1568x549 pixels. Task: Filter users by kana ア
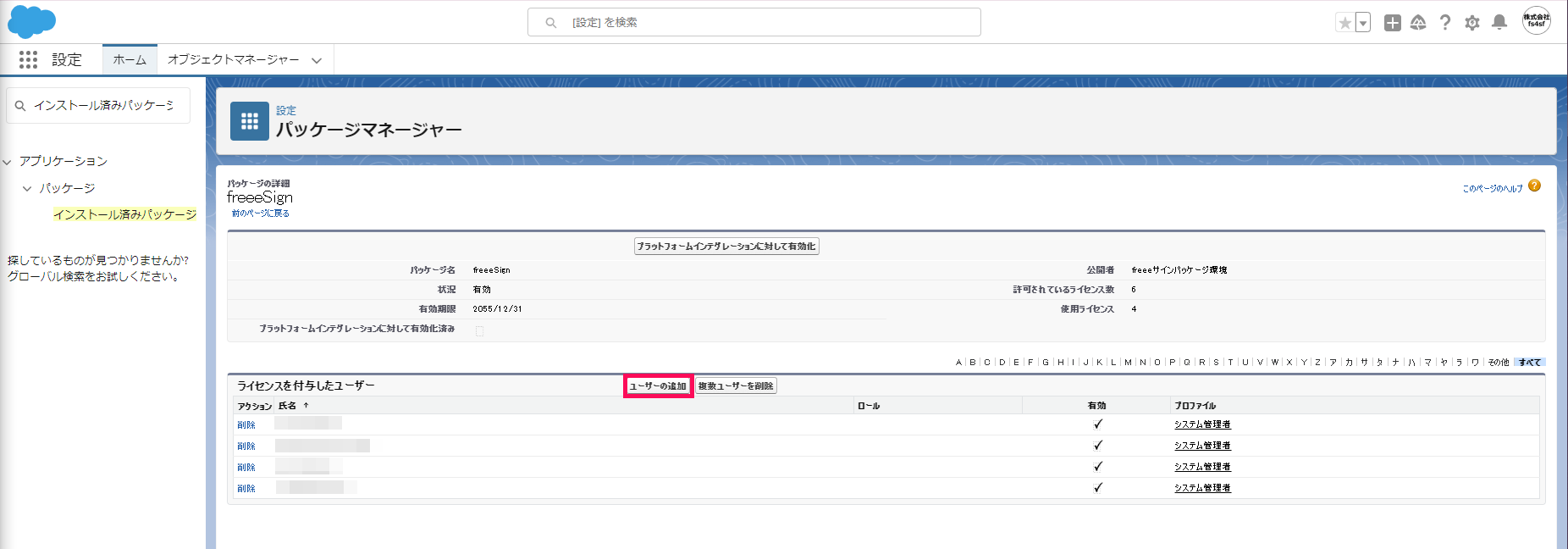pyautogui.click(x=1333, y=363)
